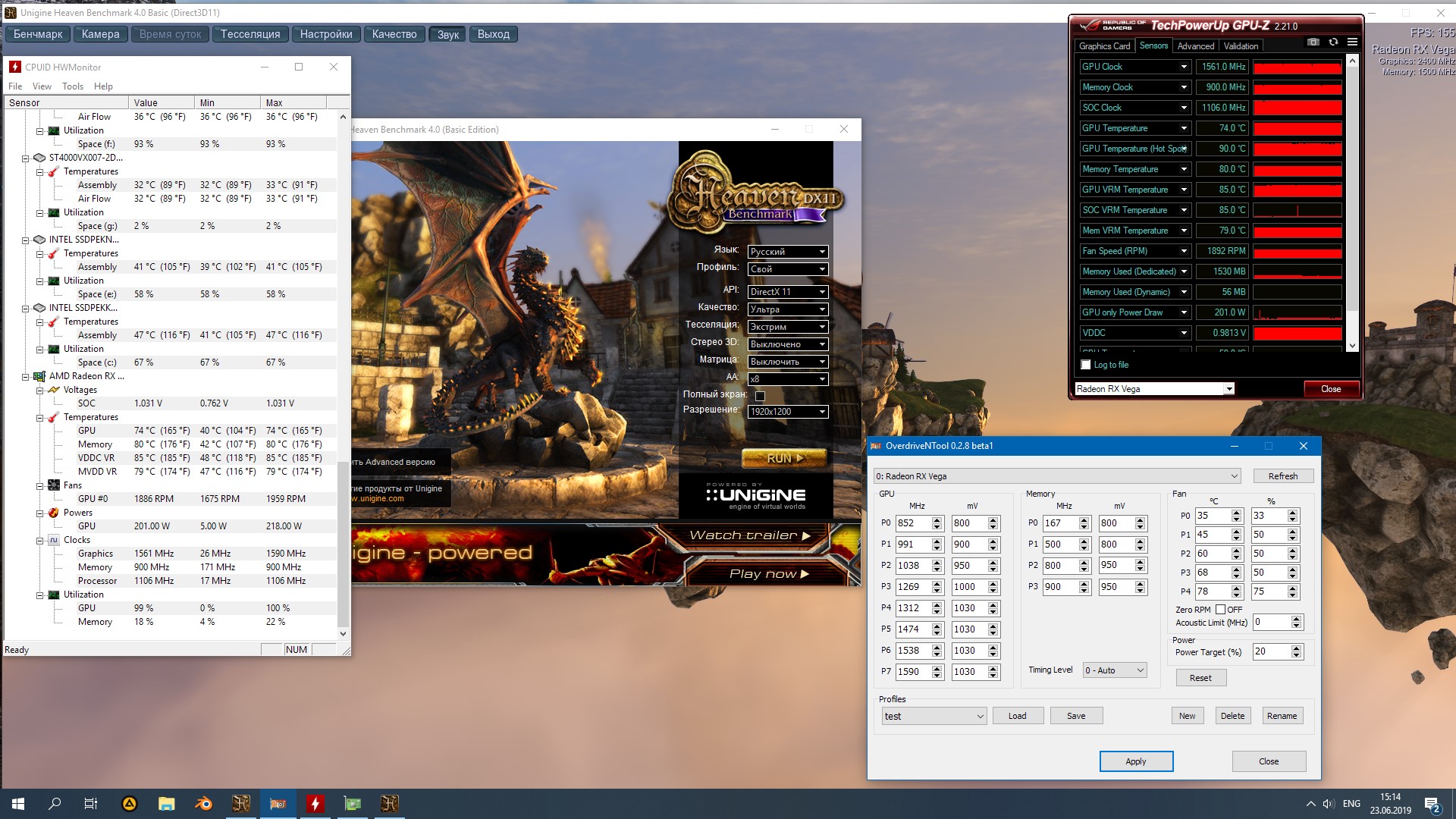
Task: Click the GPU-Z refresh arrows icon
Action: [1333, 42]
